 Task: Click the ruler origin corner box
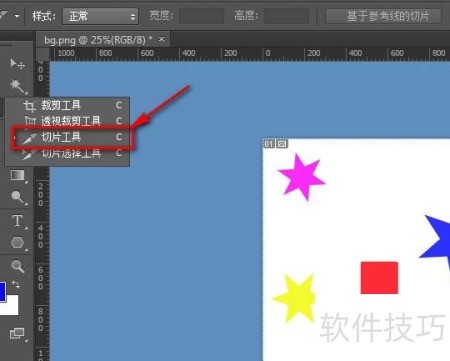click(43, 54)
